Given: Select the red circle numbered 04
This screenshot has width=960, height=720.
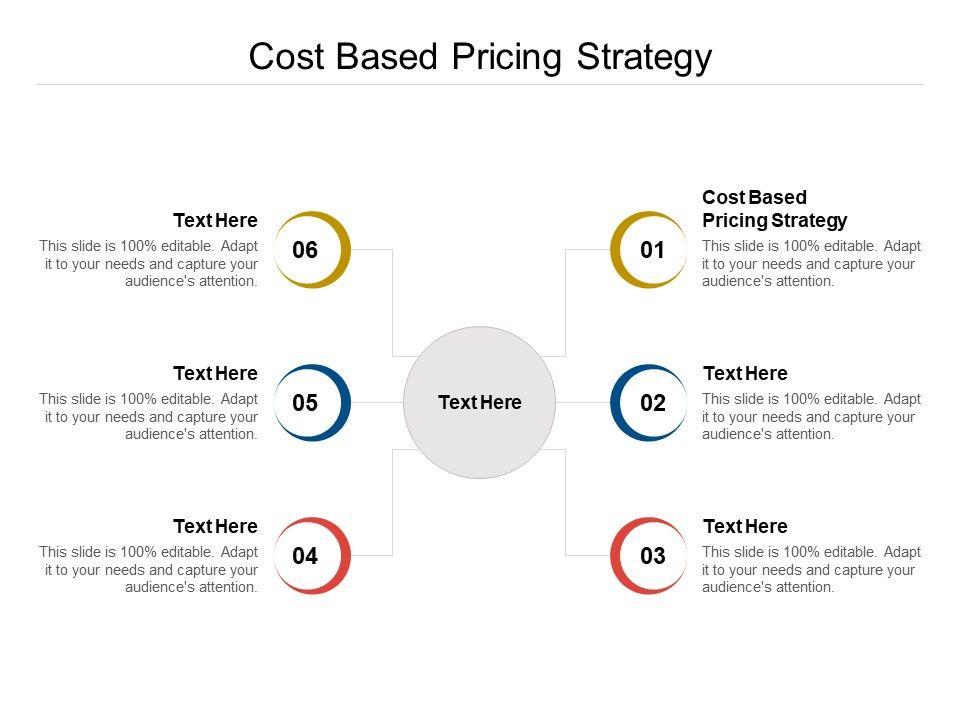Looking at the screenshot, I should click(307, 556).
